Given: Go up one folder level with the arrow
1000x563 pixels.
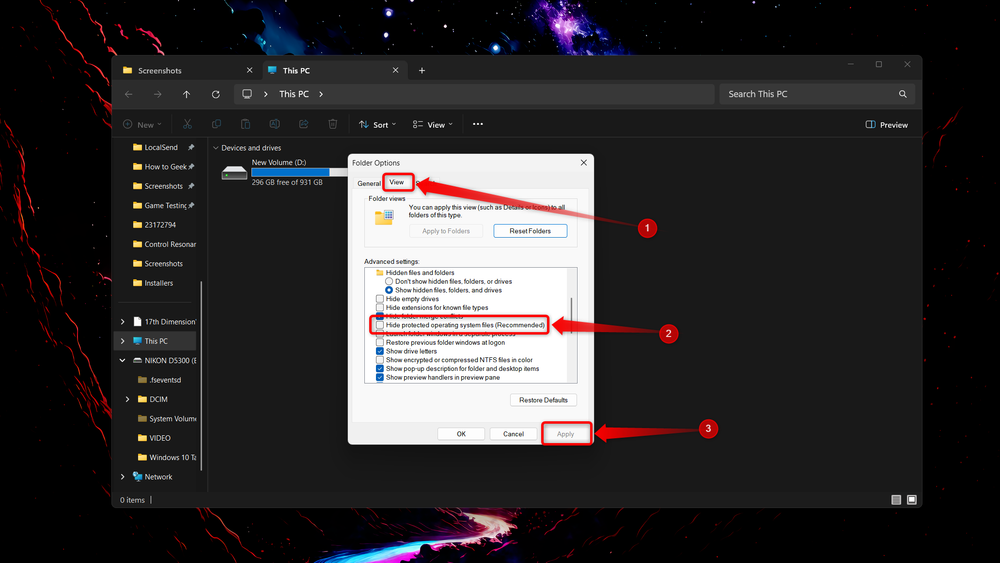Looking at the screenshot, I should click(186, 94).
